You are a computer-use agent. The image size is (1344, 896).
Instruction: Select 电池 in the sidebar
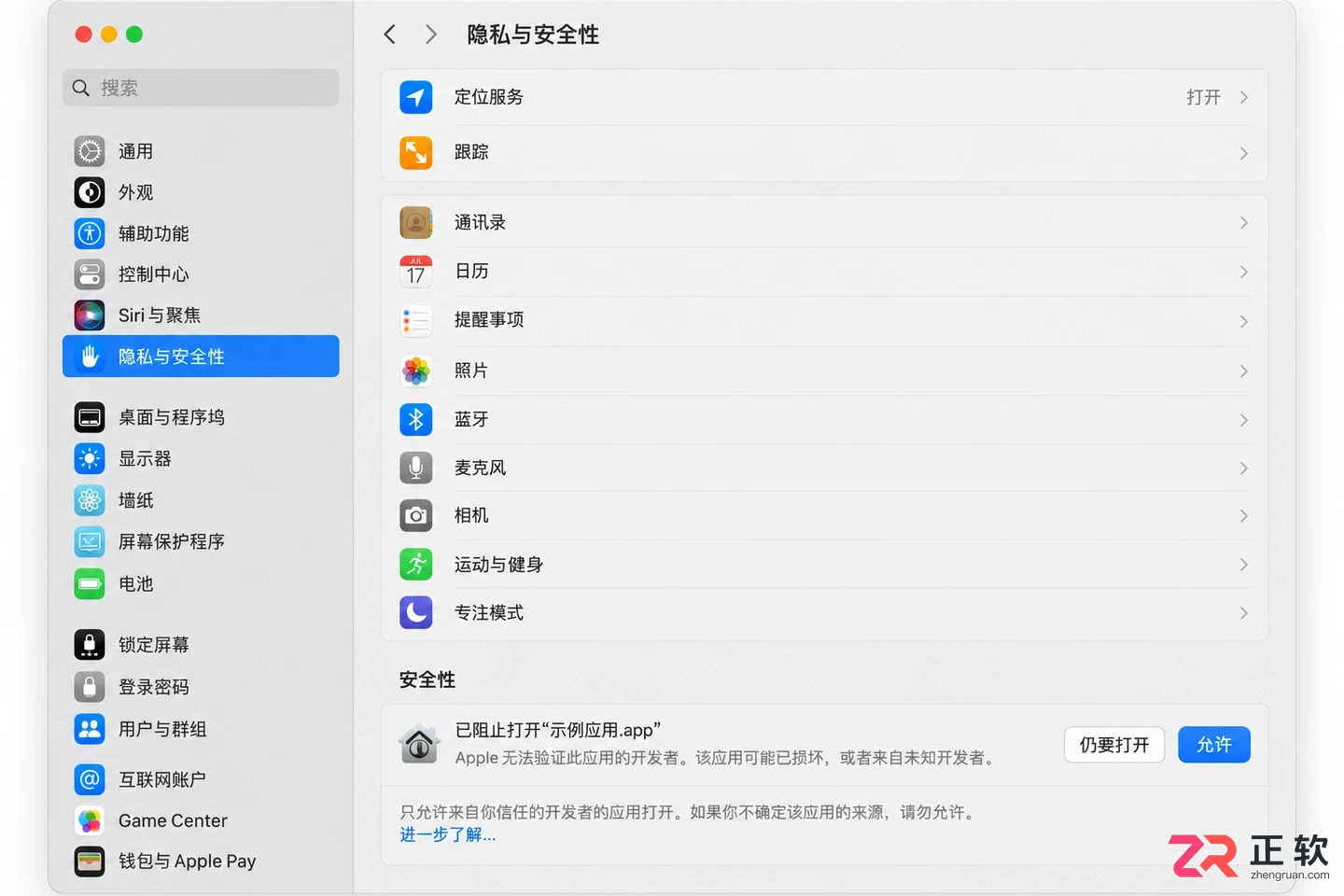click(201, 583)
